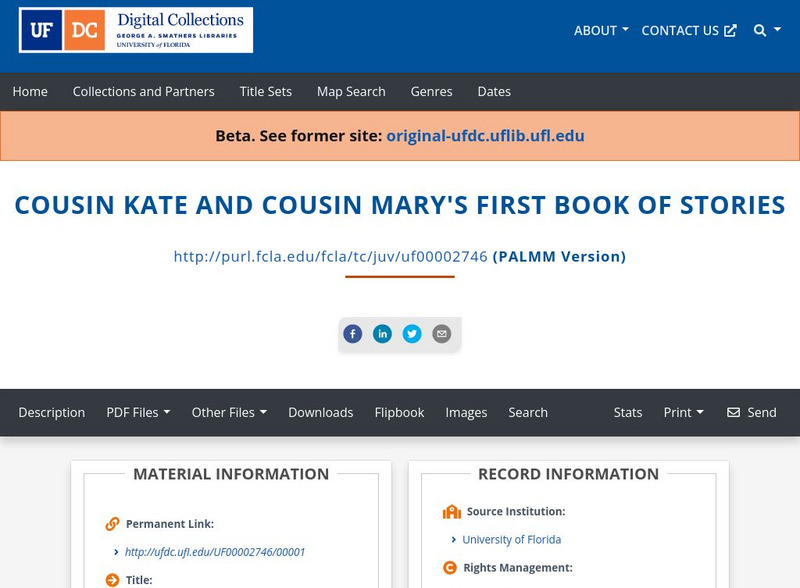Click the University of Florida source link

click(511, 540)
